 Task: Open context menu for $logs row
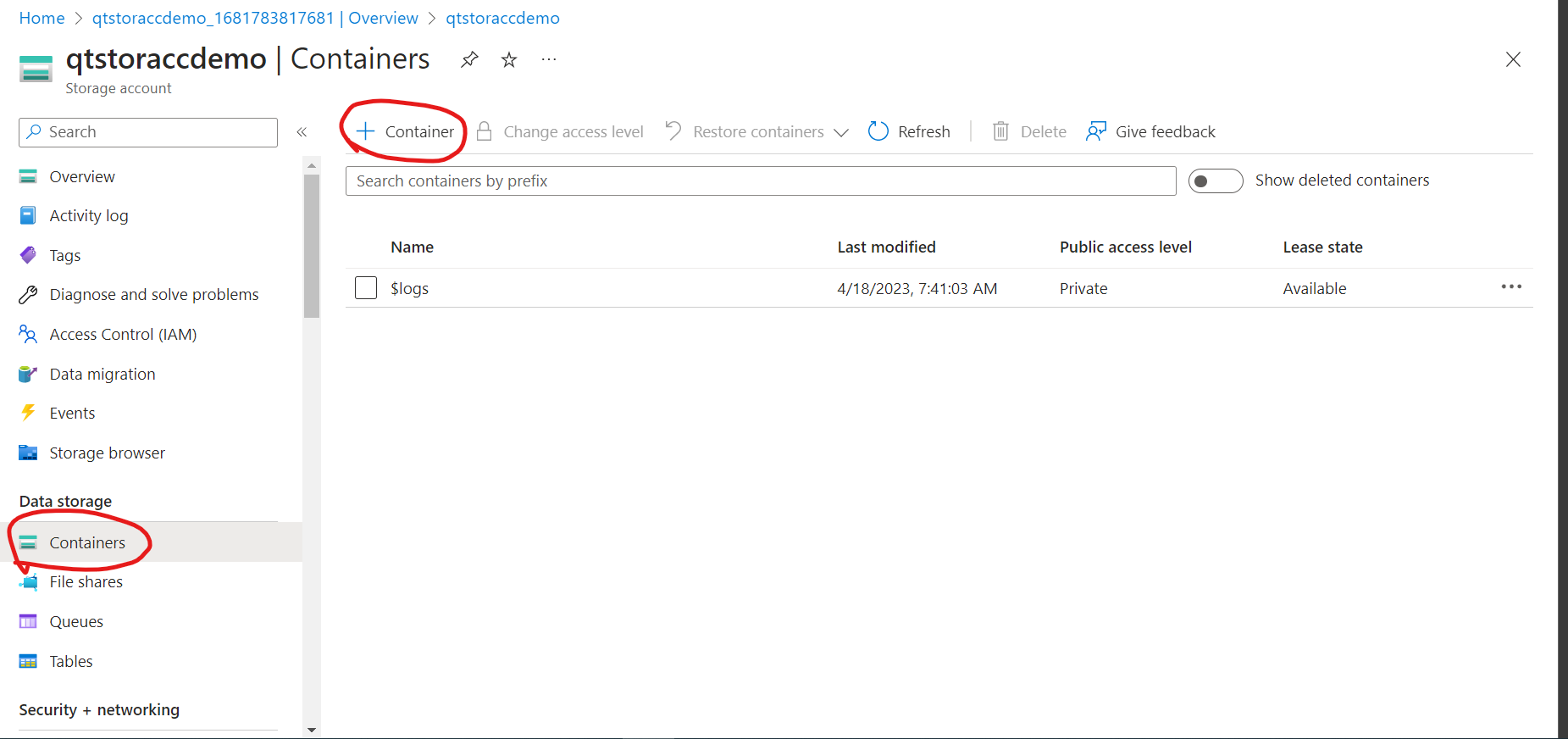1511,287
